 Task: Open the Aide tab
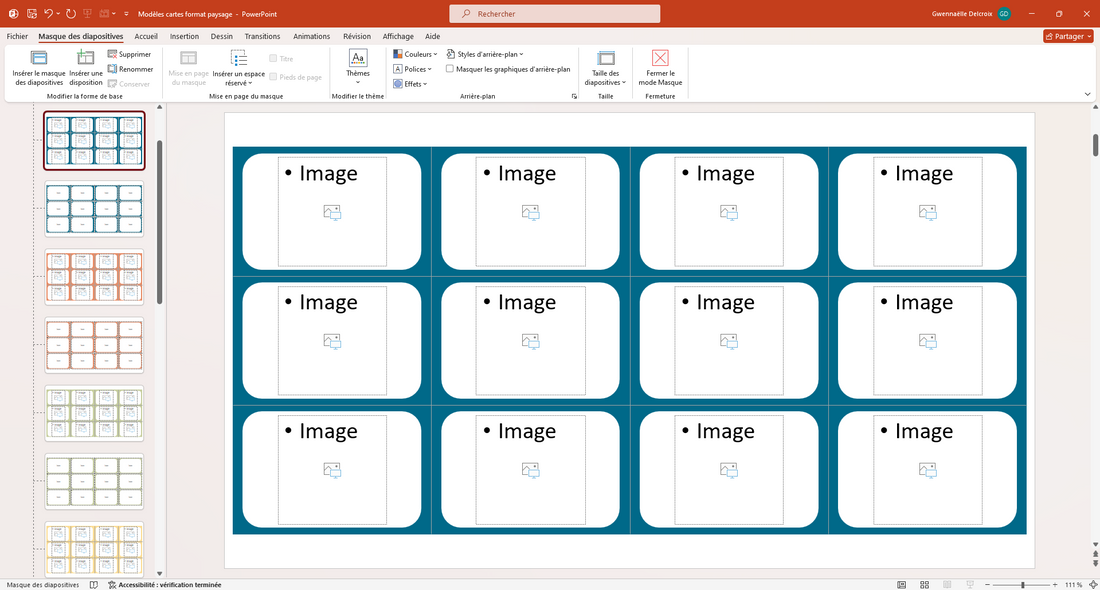[433, 36]
